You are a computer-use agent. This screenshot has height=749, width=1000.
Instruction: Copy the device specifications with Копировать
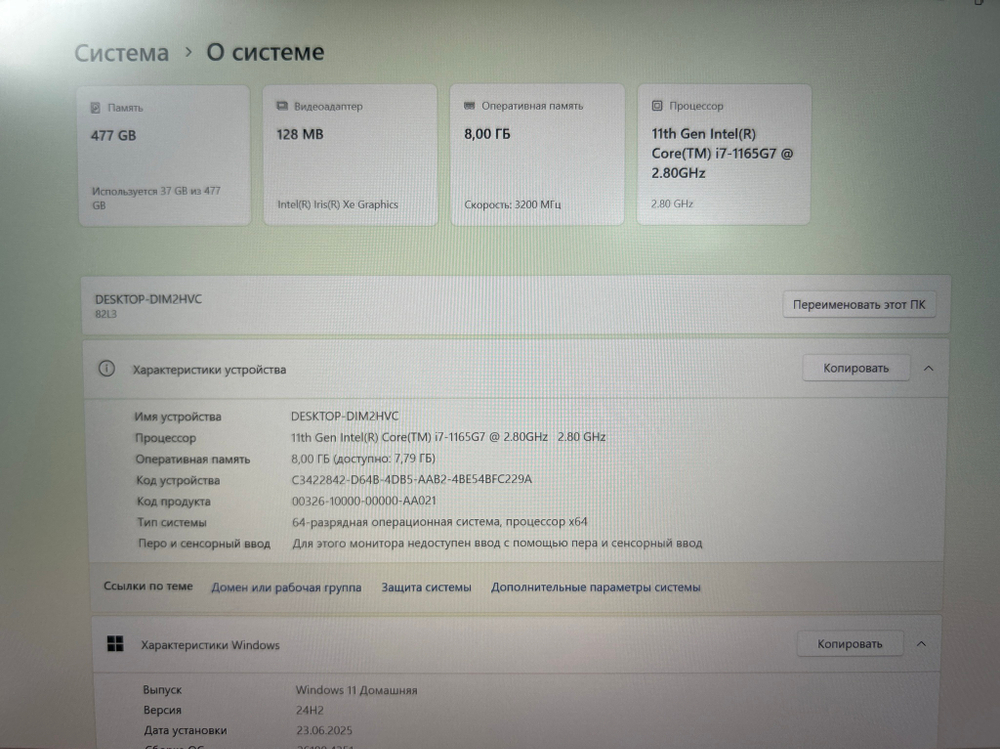click(855, 367)
